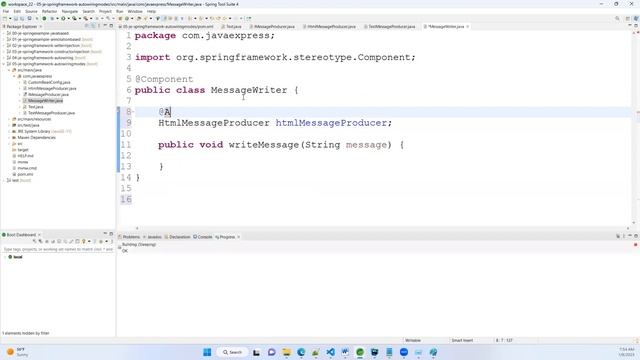
Task: Collapse the src/main/java folder
Action: pos(9,70)
